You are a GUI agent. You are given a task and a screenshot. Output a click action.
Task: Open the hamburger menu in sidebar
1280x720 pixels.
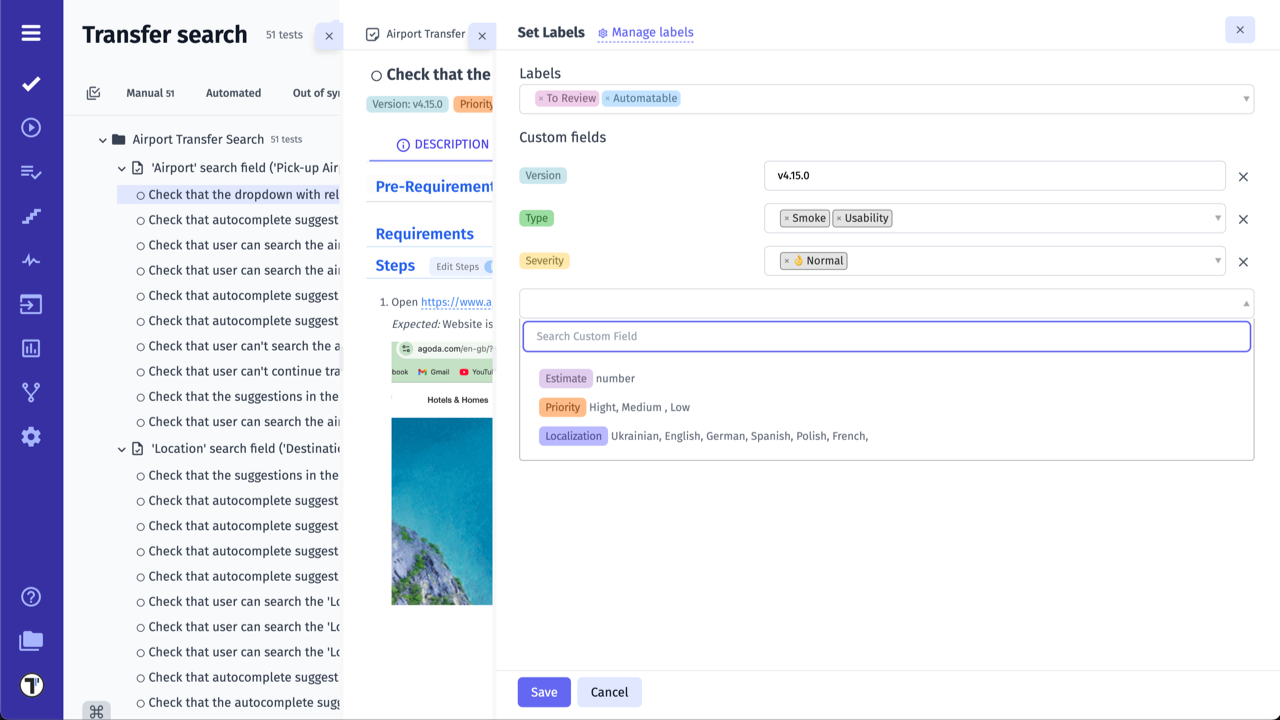coord(31,34)
